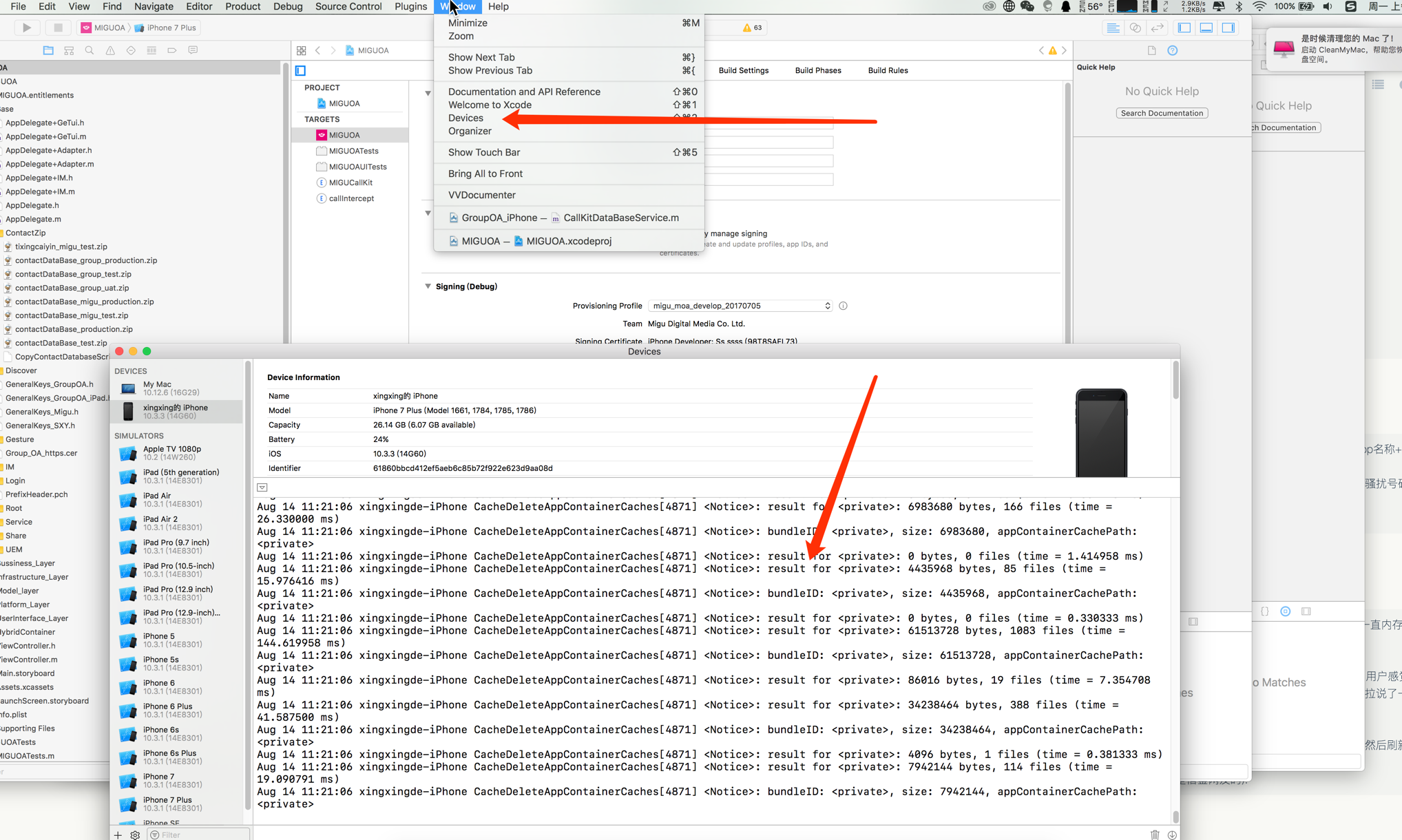Open the Symbol navigator icon
1402x840 pixels.
pyautogui.click(x=69, y=50)
